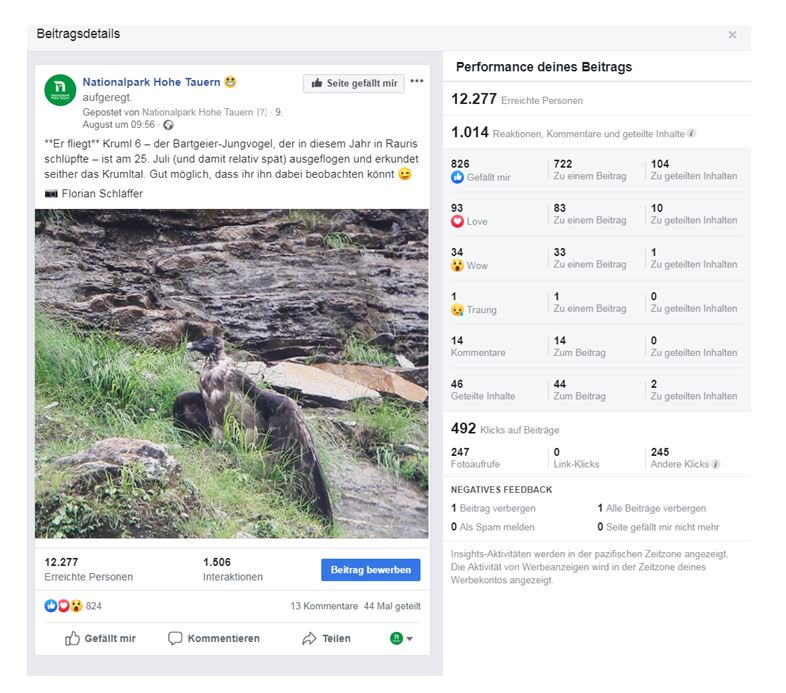Click '492 Klicks auf Beiträge' value

505,429
